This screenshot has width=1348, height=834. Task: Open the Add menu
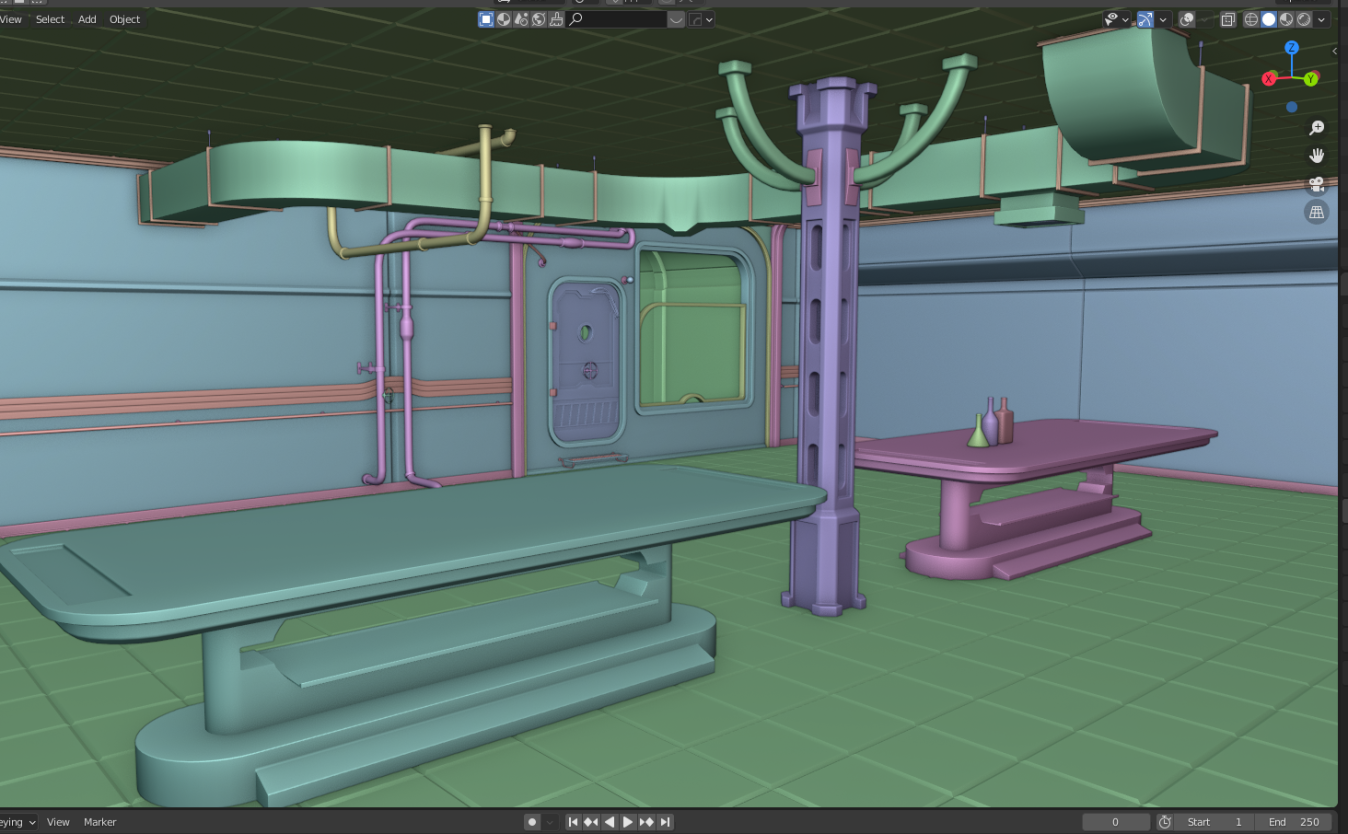pos(88,19)
